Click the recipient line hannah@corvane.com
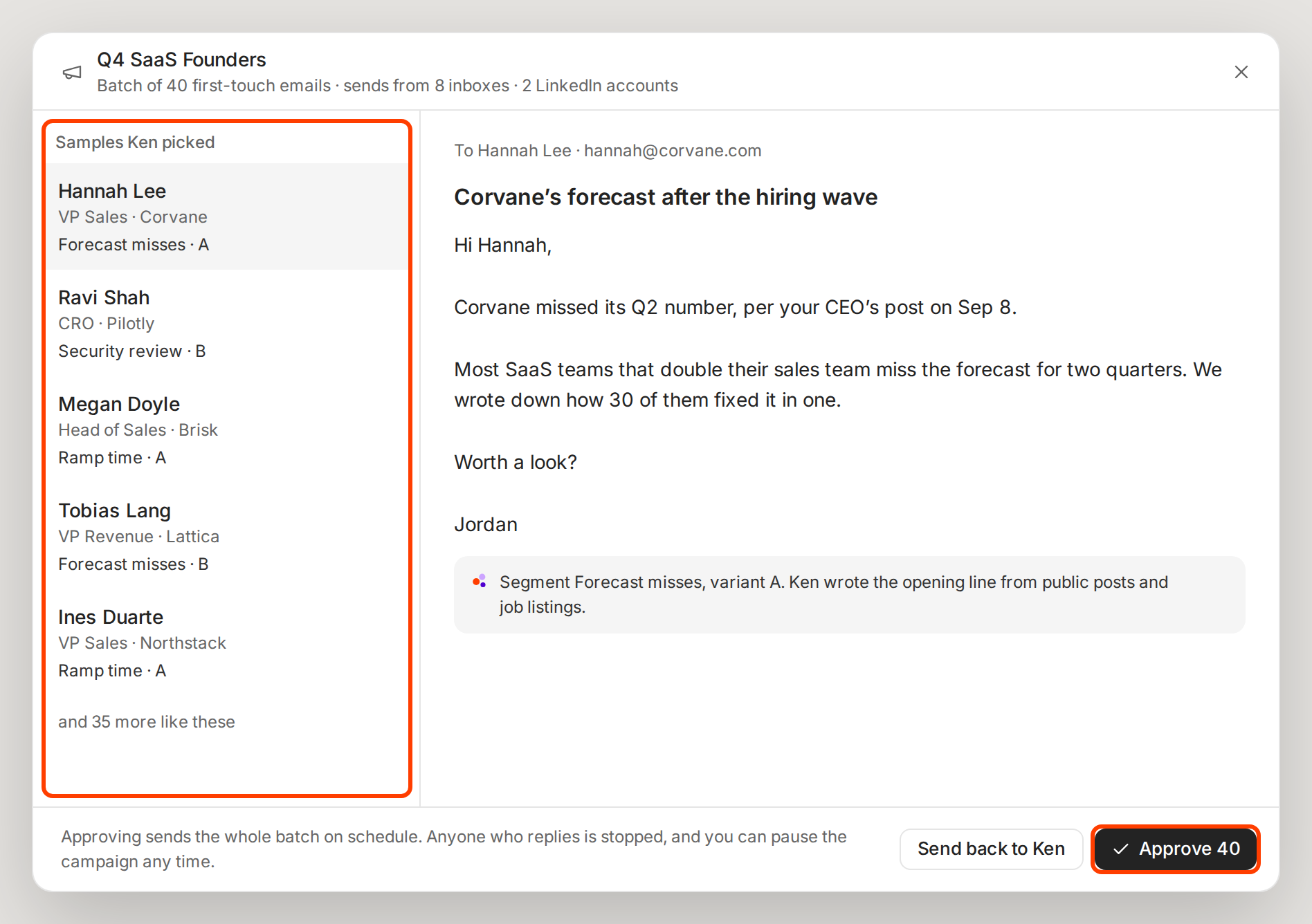 click(x=608, y=150)
